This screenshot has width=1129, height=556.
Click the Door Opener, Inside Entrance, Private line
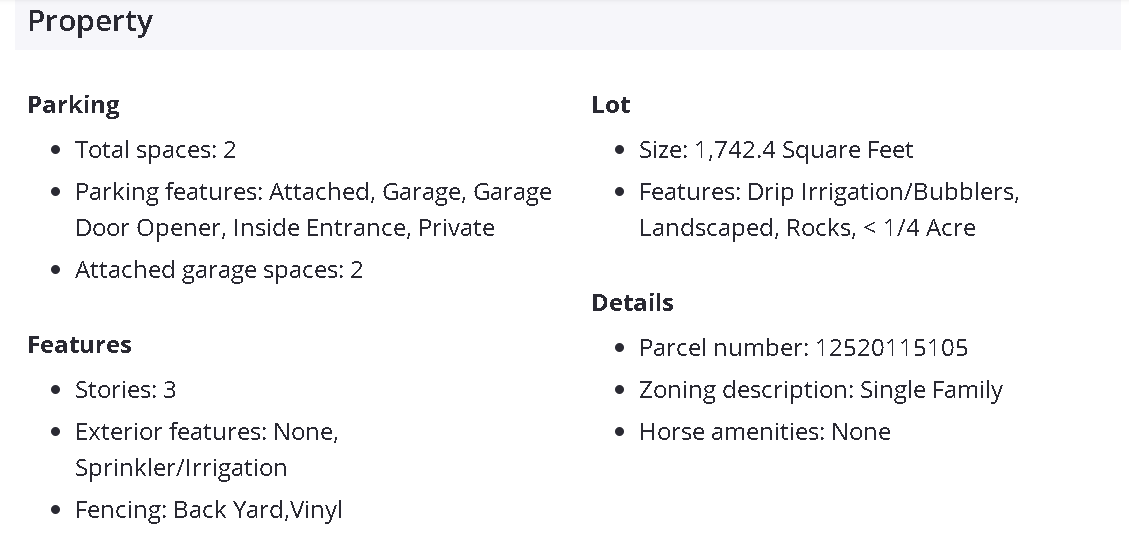pos(285,228)
